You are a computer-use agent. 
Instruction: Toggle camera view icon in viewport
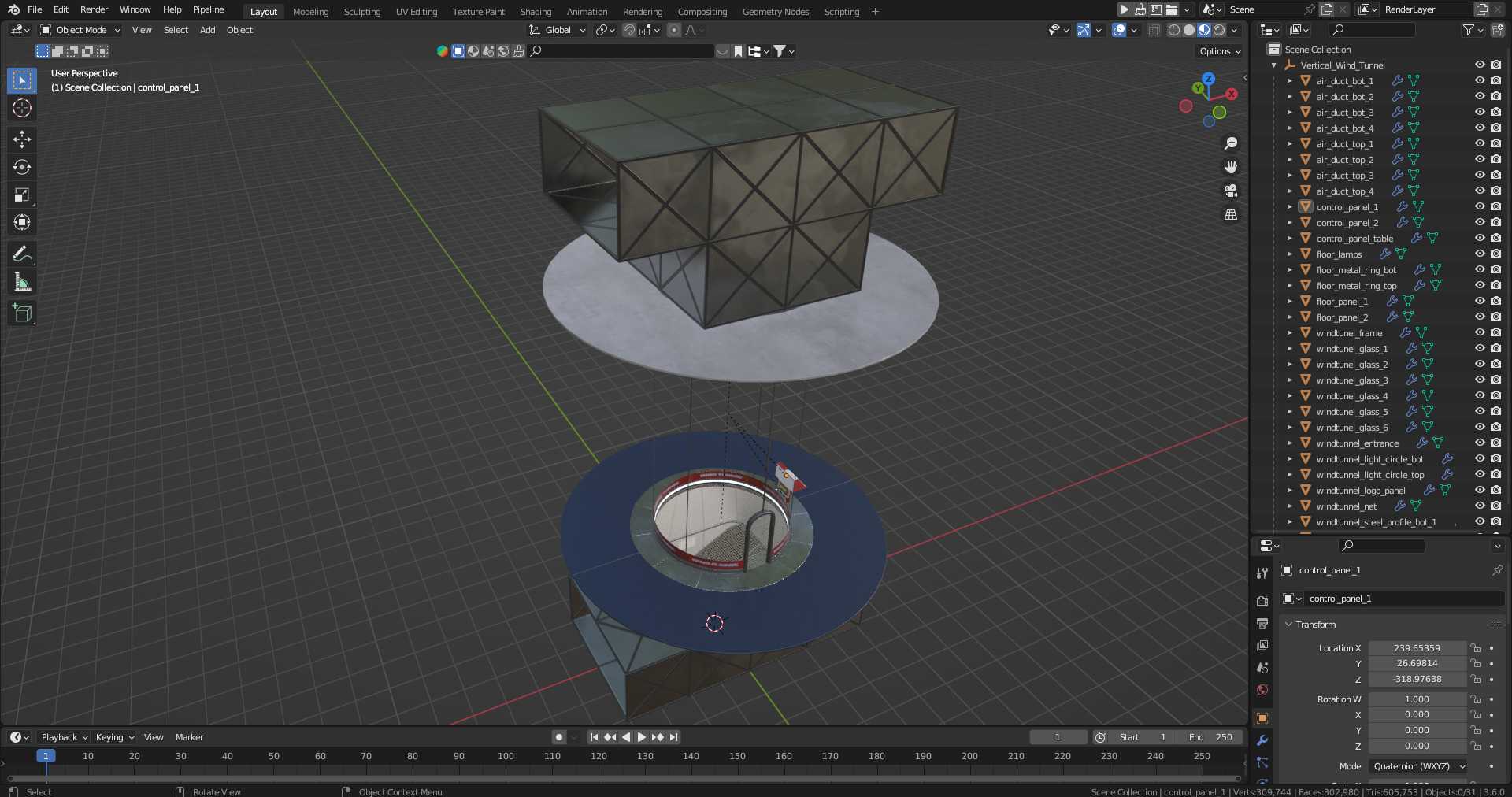[1230, 191]
